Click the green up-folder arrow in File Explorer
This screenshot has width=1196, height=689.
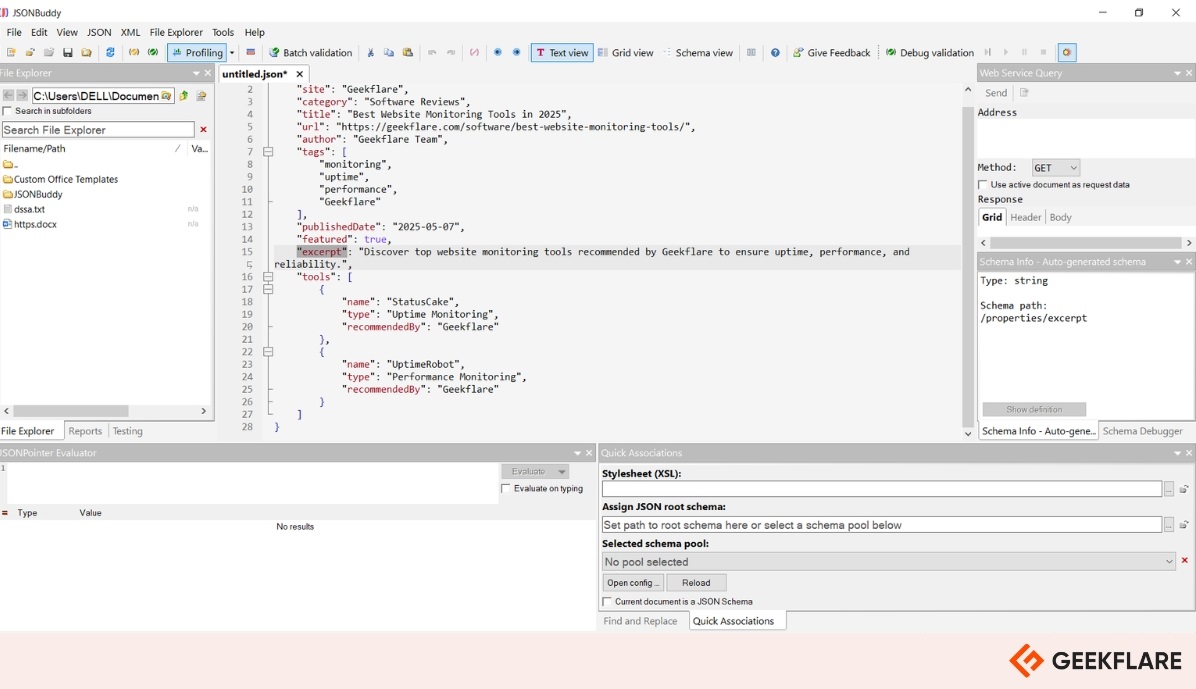184,95
